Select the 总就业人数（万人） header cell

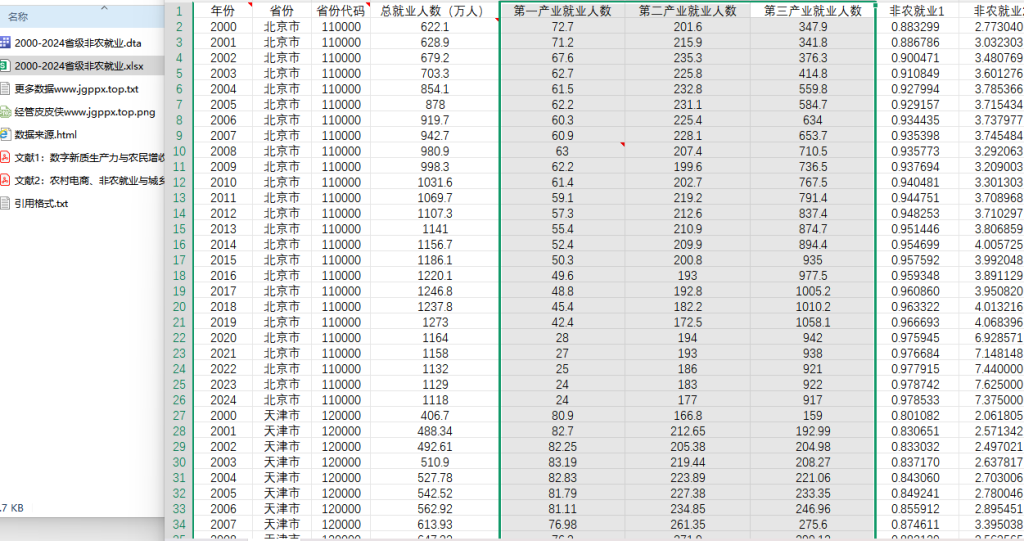[435, 10]
